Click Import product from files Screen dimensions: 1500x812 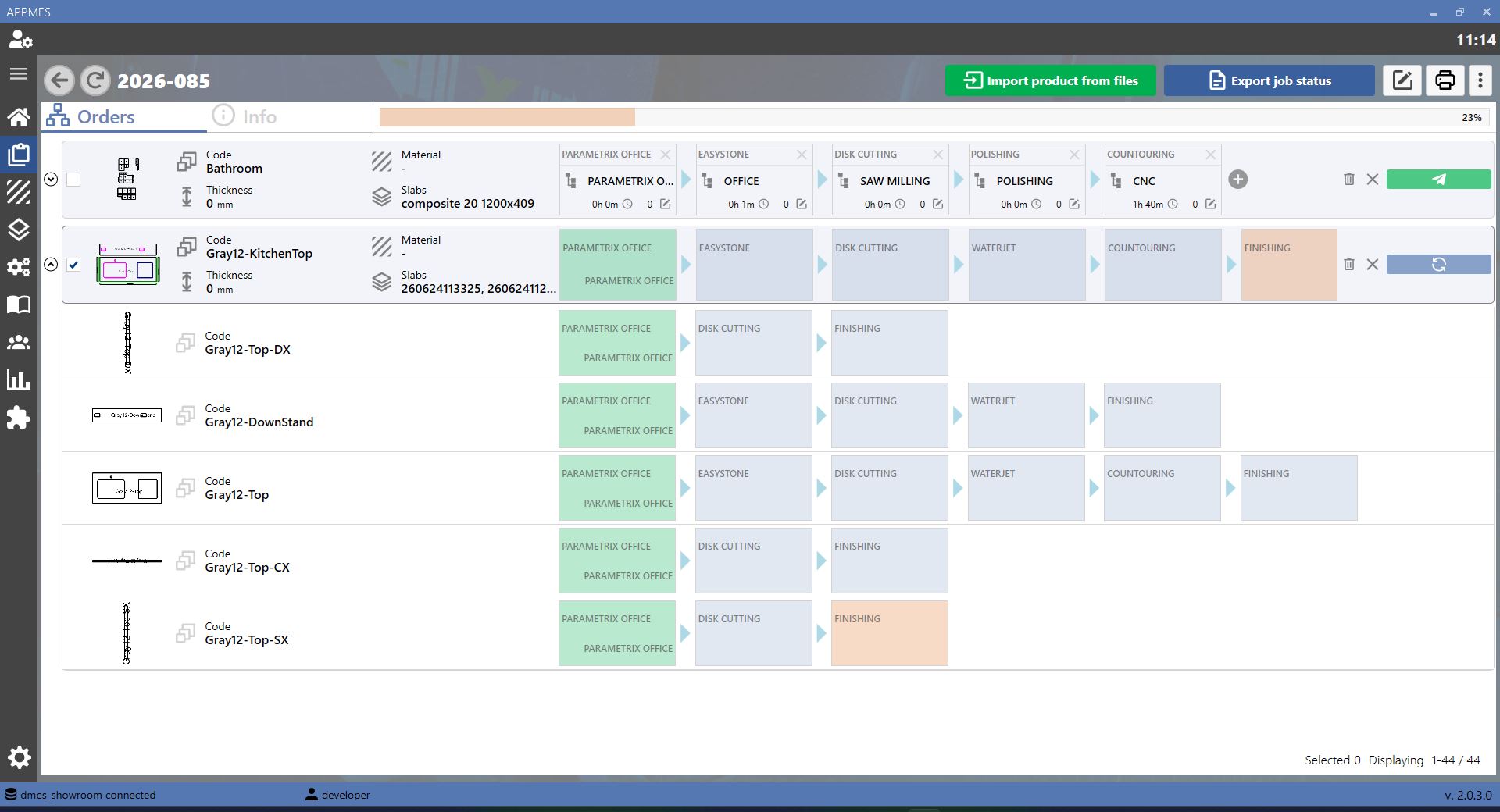(1050, 80)
